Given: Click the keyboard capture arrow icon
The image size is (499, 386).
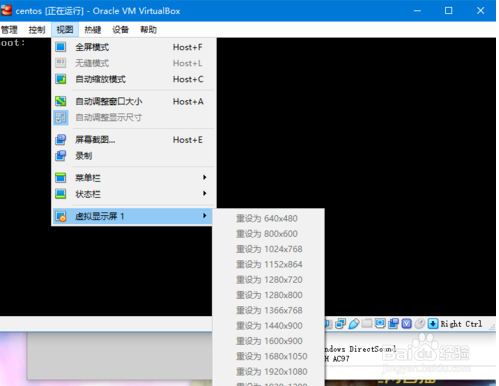Looking at the screenshot, I should (x=433, y=324).
